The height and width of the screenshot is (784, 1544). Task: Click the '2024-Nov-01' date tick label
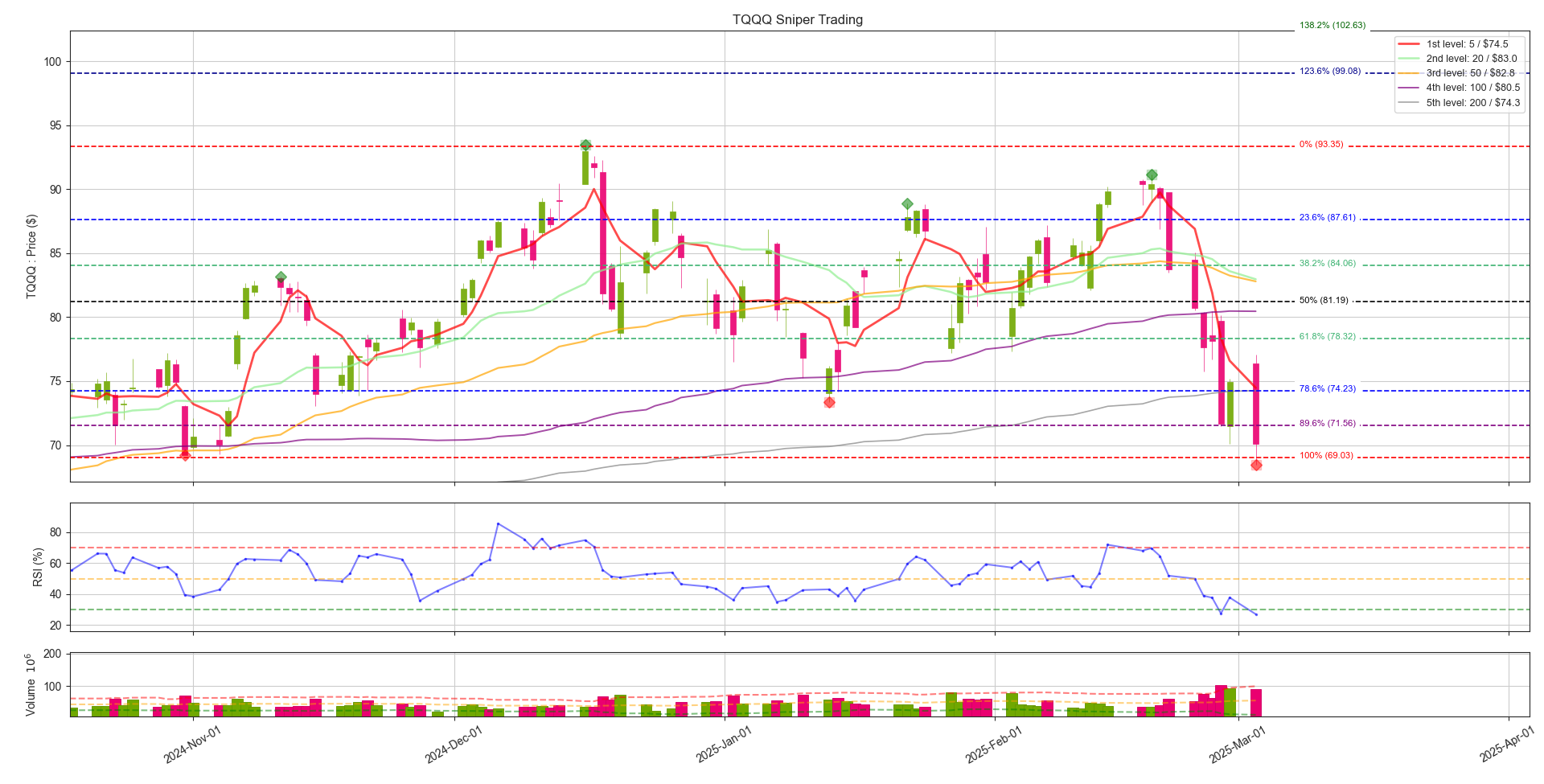pos(193,744)
